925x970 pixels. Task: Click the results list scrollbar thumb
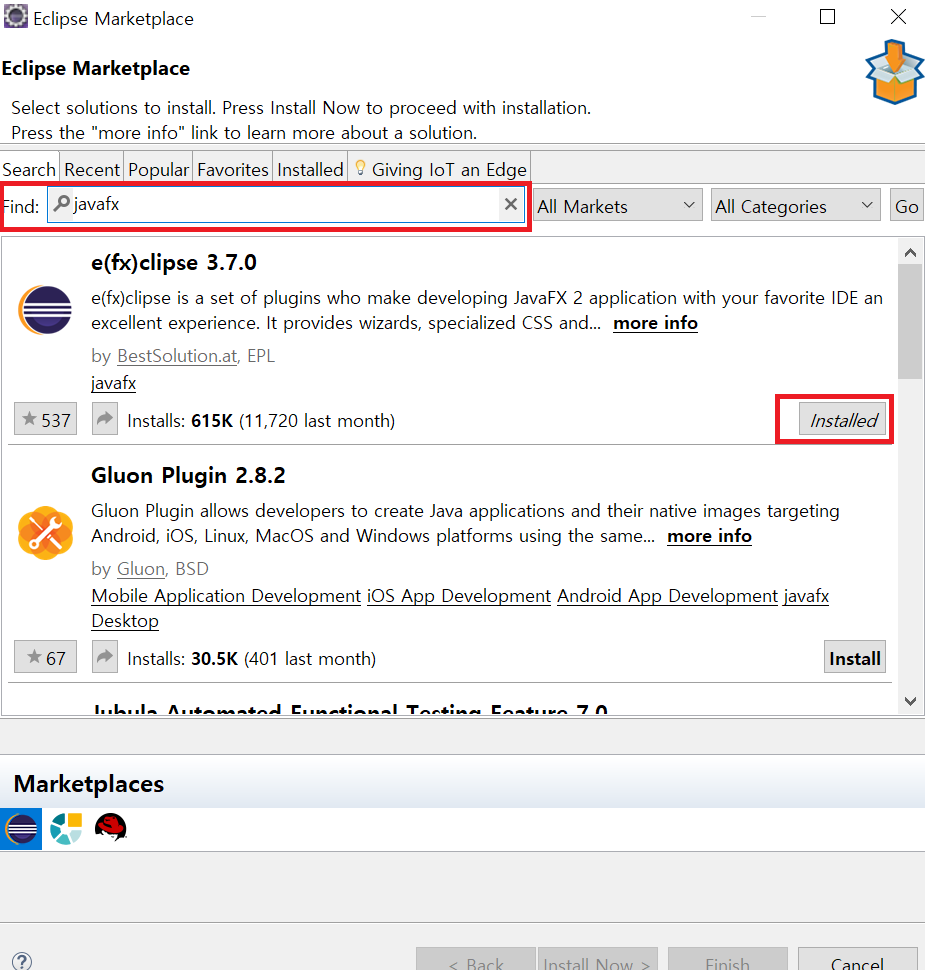click(910, 321)
